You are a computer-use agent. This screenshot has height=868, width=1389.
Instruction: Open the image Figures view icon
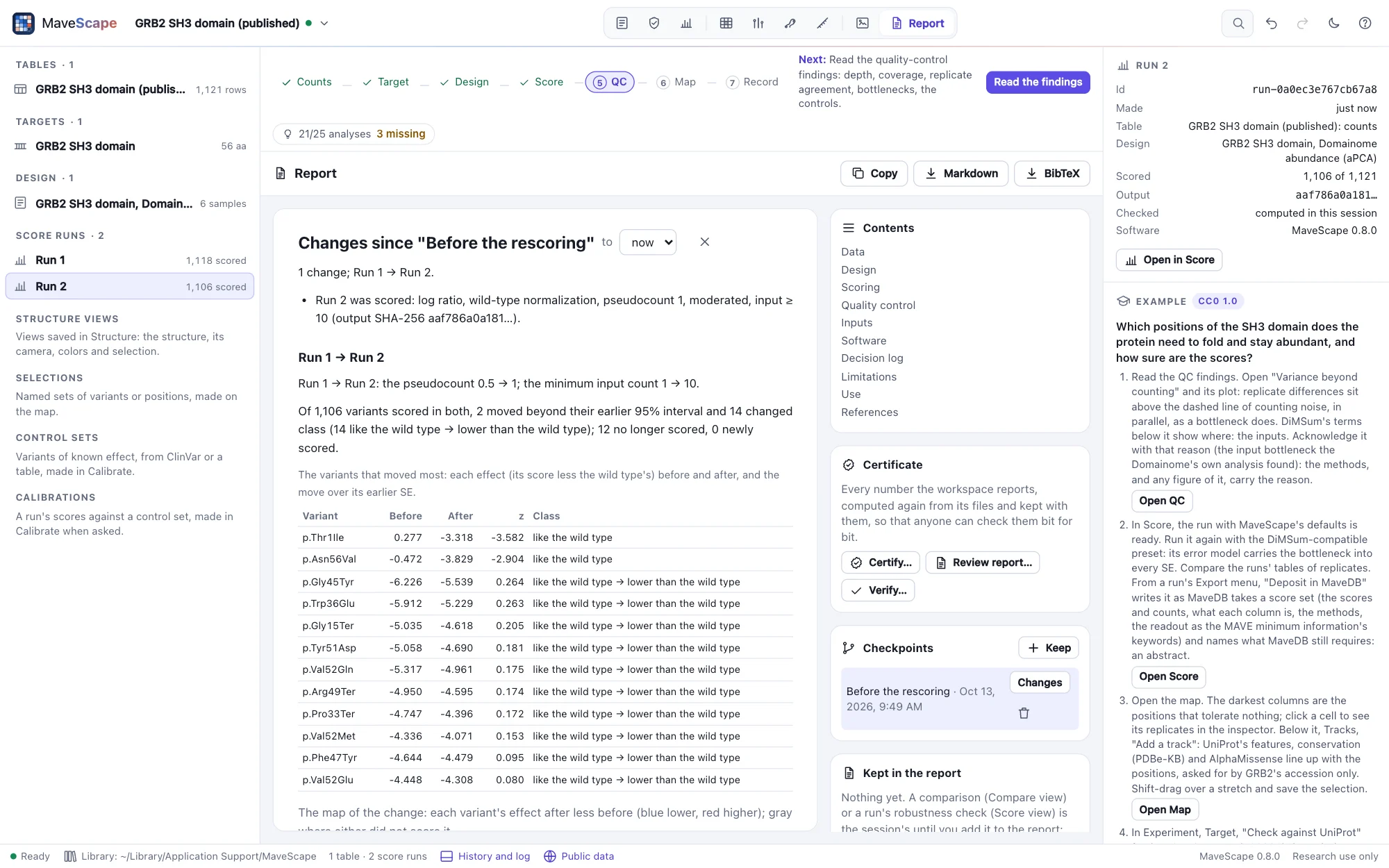coord(862,23)
